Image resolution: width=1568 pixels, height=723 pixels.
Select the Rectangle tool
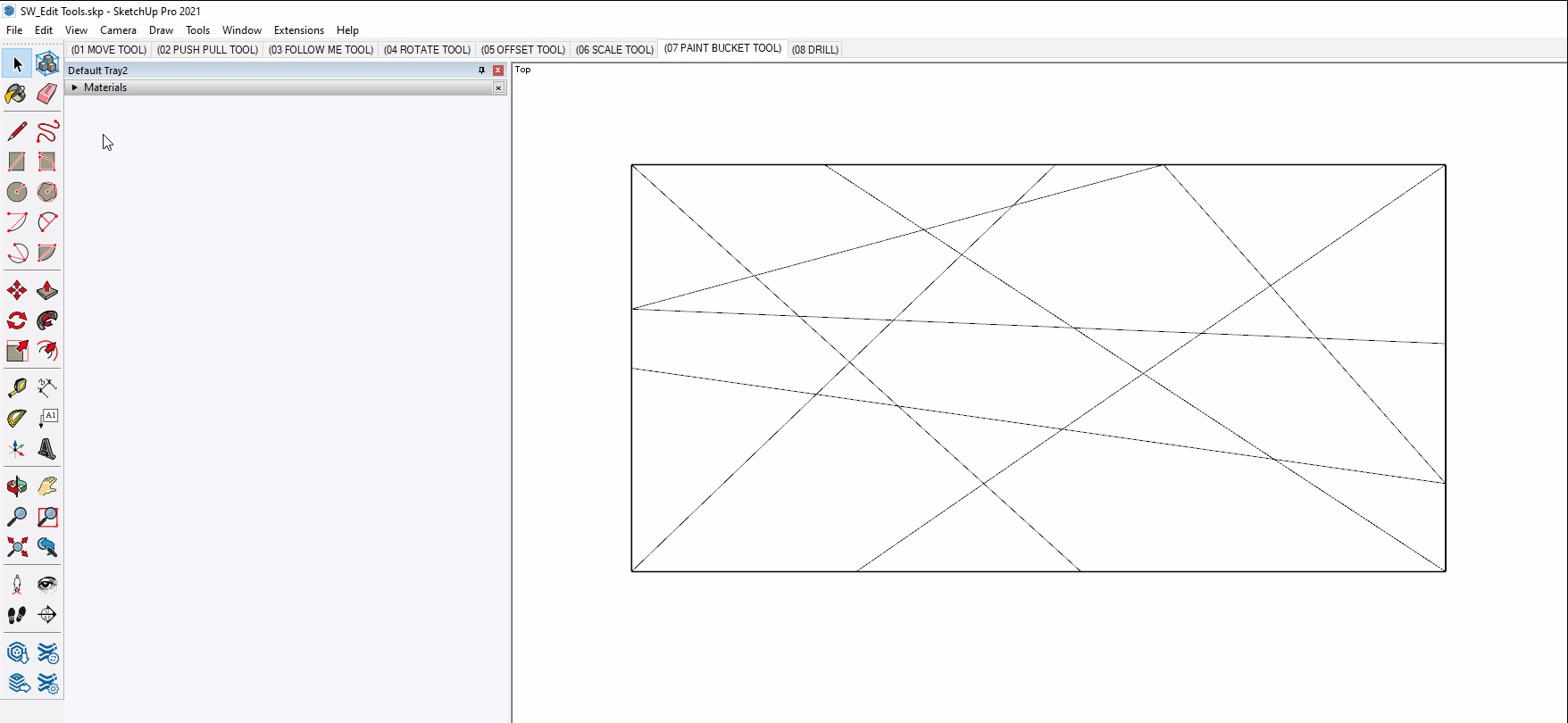click(x=17, y=162)
